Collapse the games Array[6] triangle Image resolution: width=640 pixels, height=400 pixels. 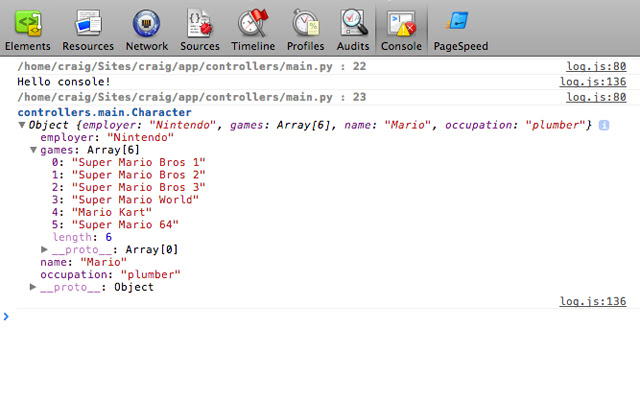point(33,150)
